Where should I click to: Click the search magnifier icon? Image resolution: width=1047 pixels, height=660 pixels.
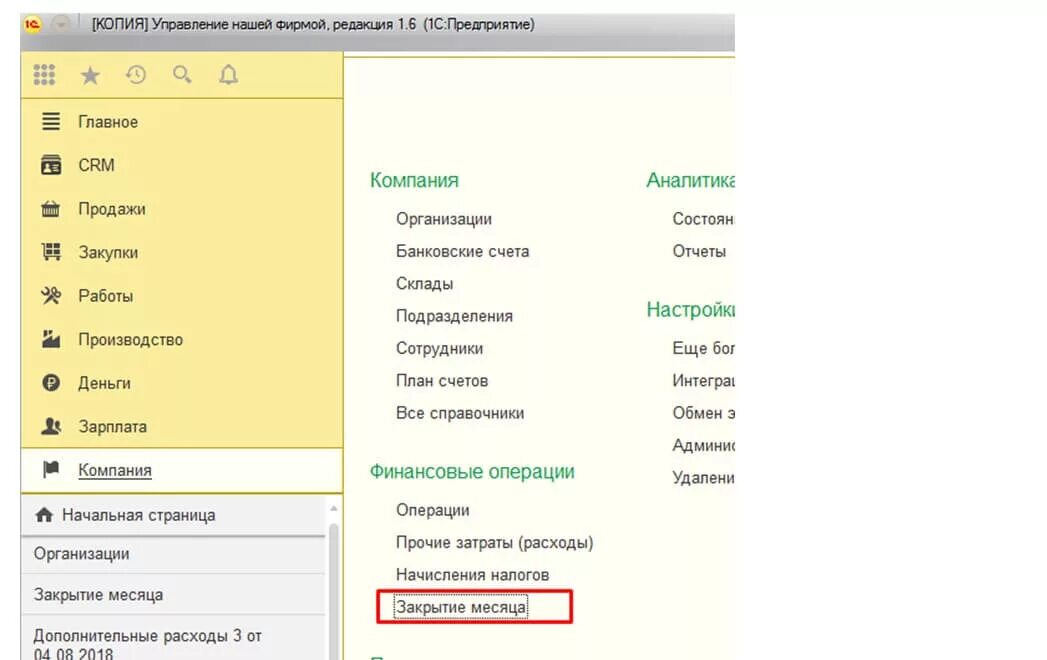(x=182, y=75)
